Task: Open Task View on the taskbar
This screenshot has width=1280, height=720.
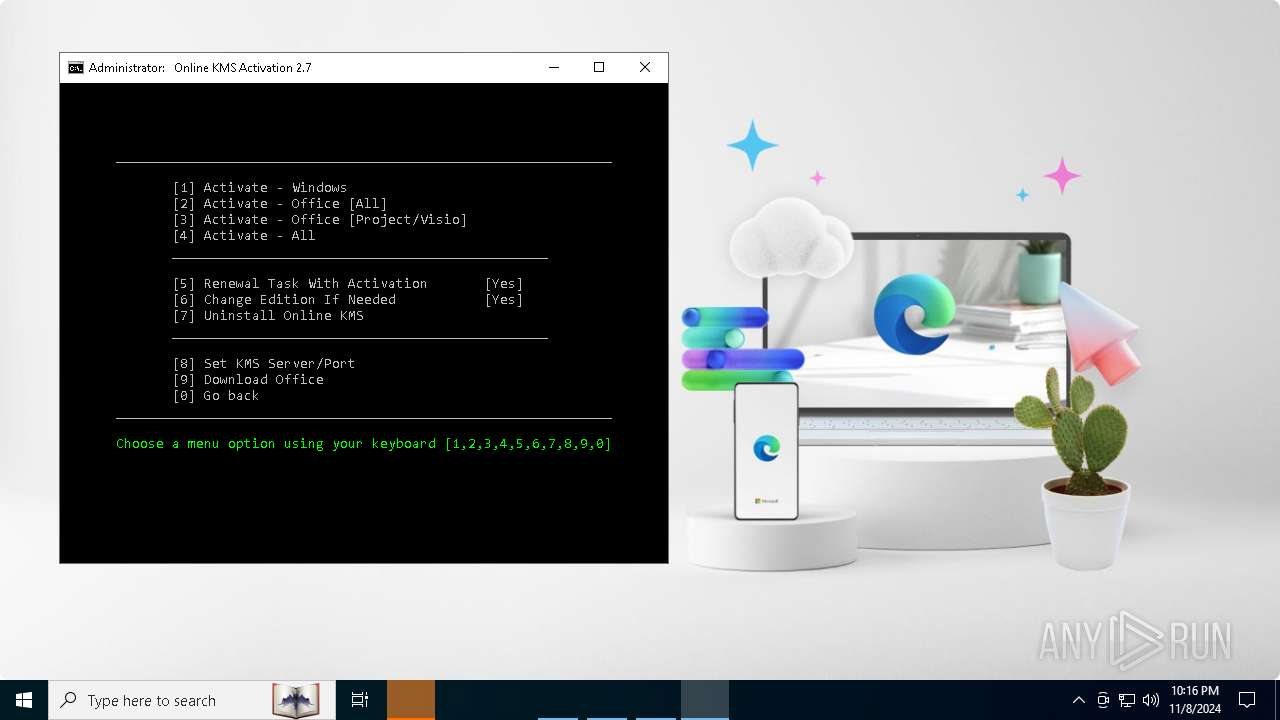Action: coord(360,700)
